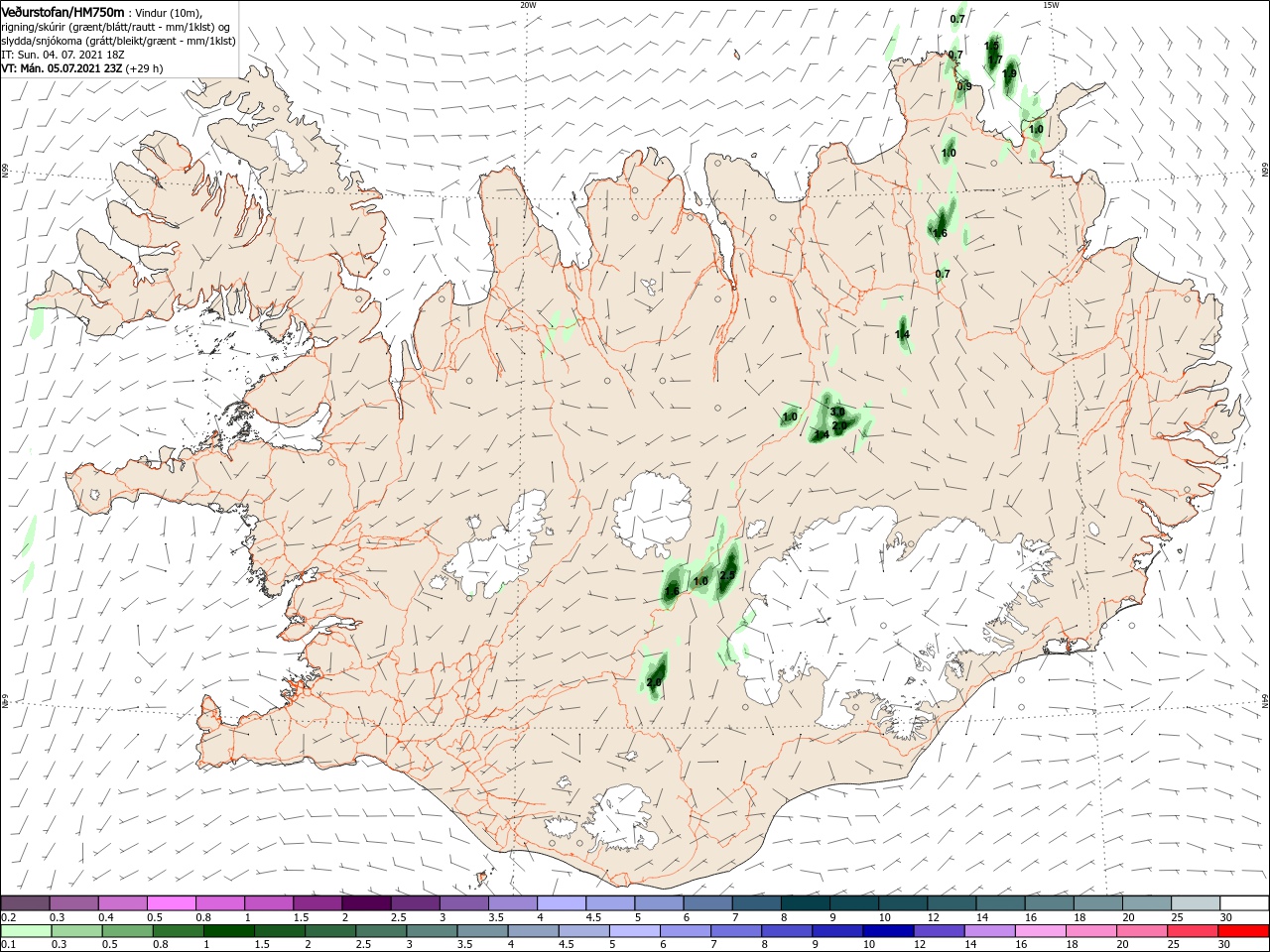1270x952 pixels.
Task: Click the pale green 0.1 swatch in lower legend row
Action: (x=26, y=931)
